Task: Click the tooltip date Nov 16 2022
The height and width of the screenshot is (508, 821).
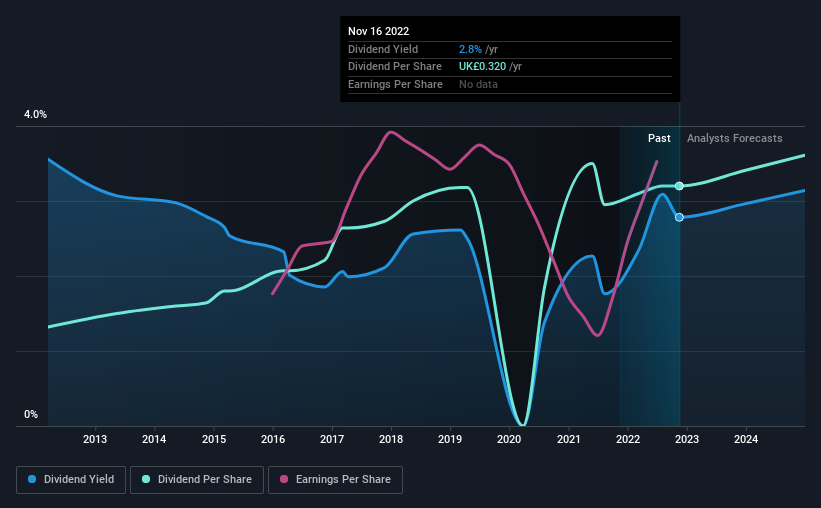Action: point(379,31)
